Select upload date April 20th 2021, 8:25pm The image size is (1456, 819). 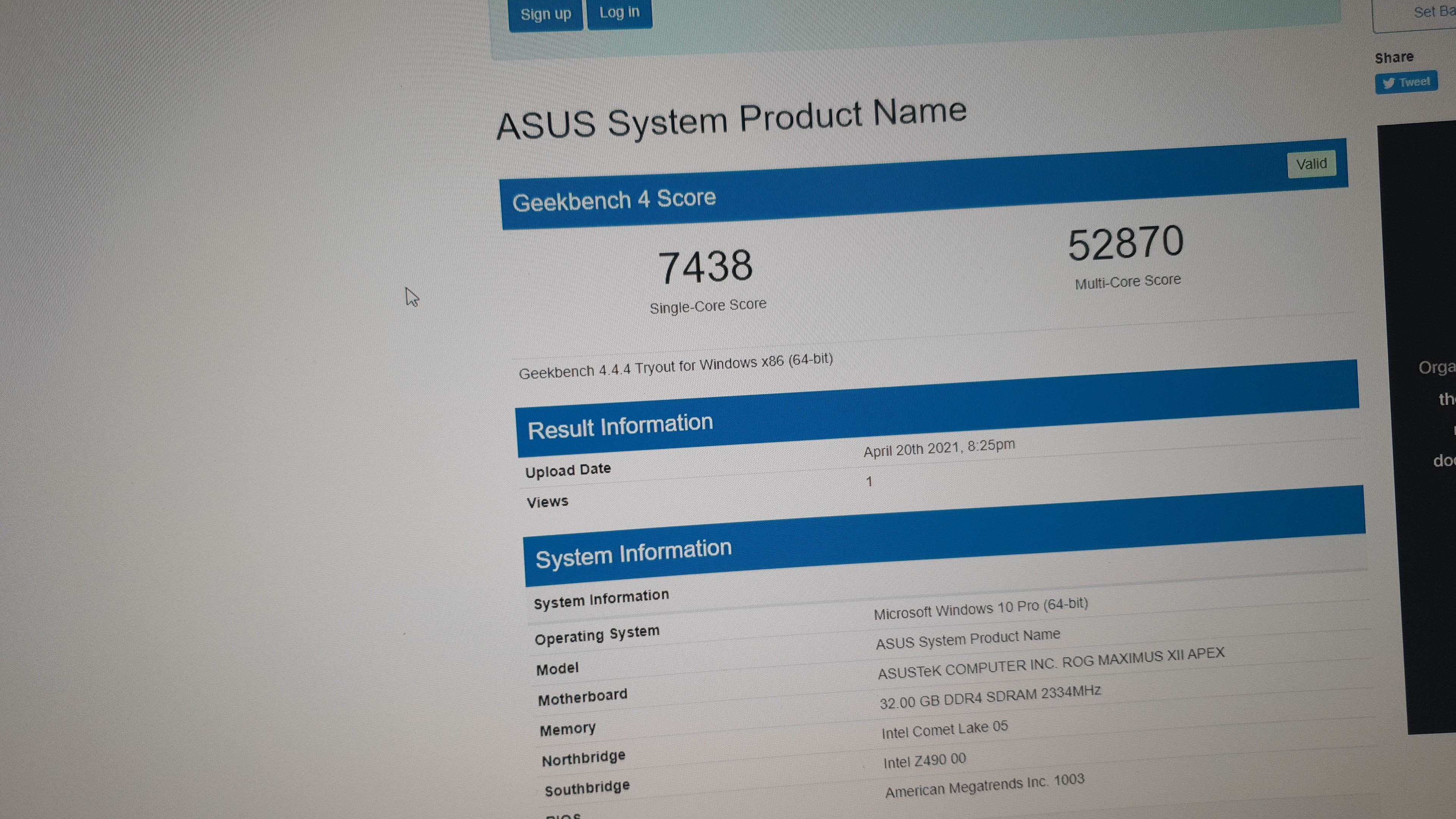coord(939,448)
